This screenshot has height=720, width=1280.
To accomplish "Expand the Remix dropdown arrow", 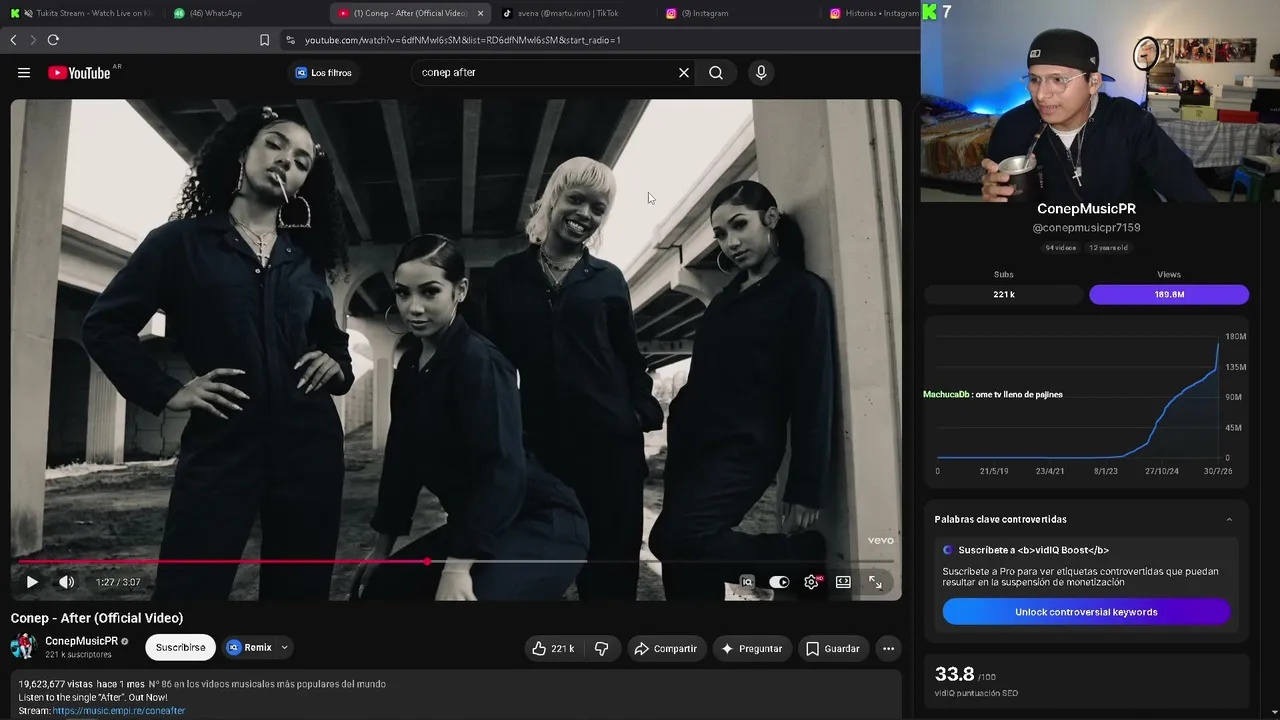I will (285, 648).
